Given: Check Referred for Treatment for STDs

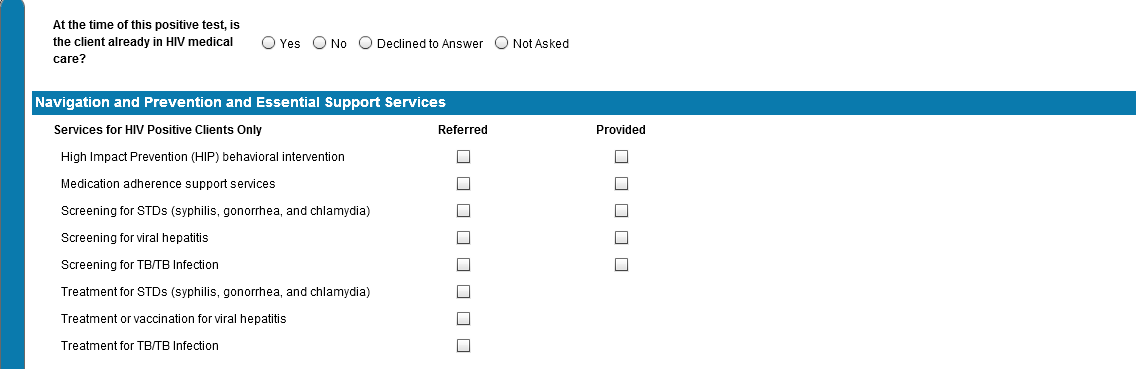Looking at the screenshot, I should coord(463,291).
